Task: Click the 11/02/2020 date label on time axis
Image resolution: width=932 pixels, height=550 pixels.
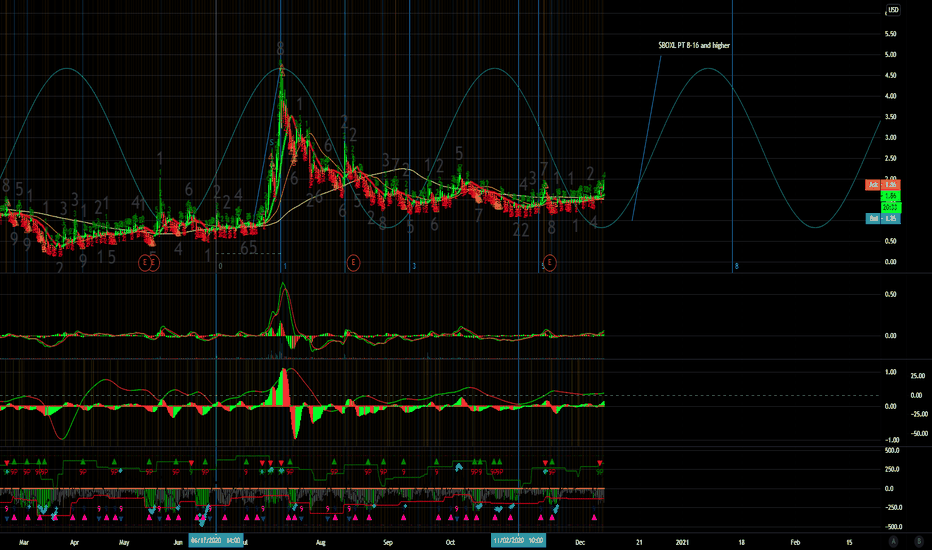Action: pyautogui.click(x=518, y=540)
